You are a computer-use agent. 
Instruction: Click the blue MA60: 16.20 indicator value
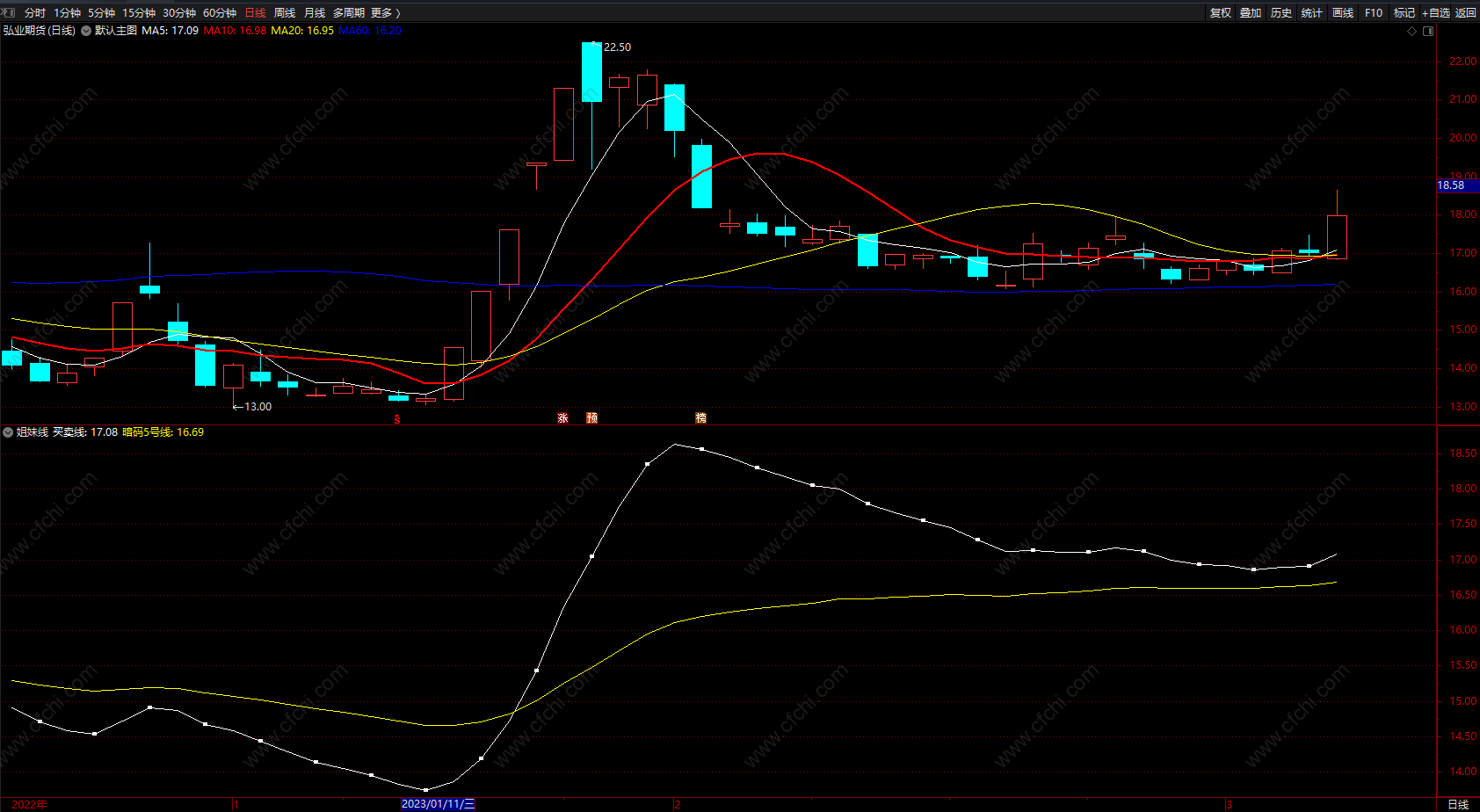pyautogui.click(x=370, y=31)
